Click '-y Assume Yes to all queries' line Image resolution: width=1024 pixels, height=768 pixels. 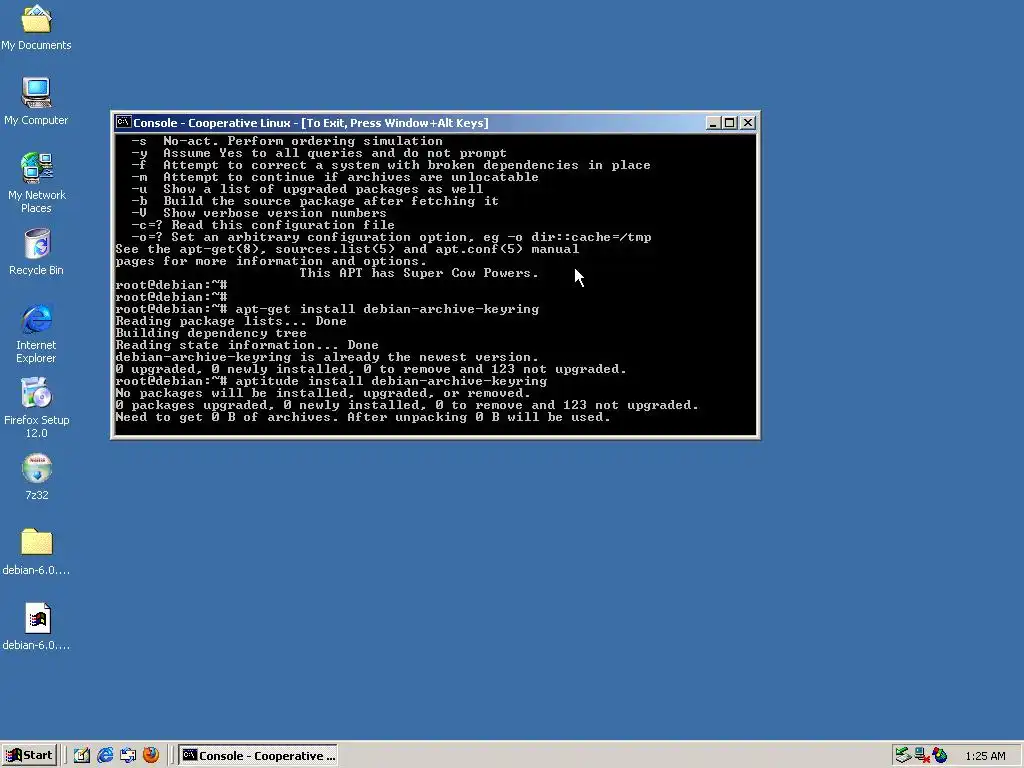click(319, 153)
